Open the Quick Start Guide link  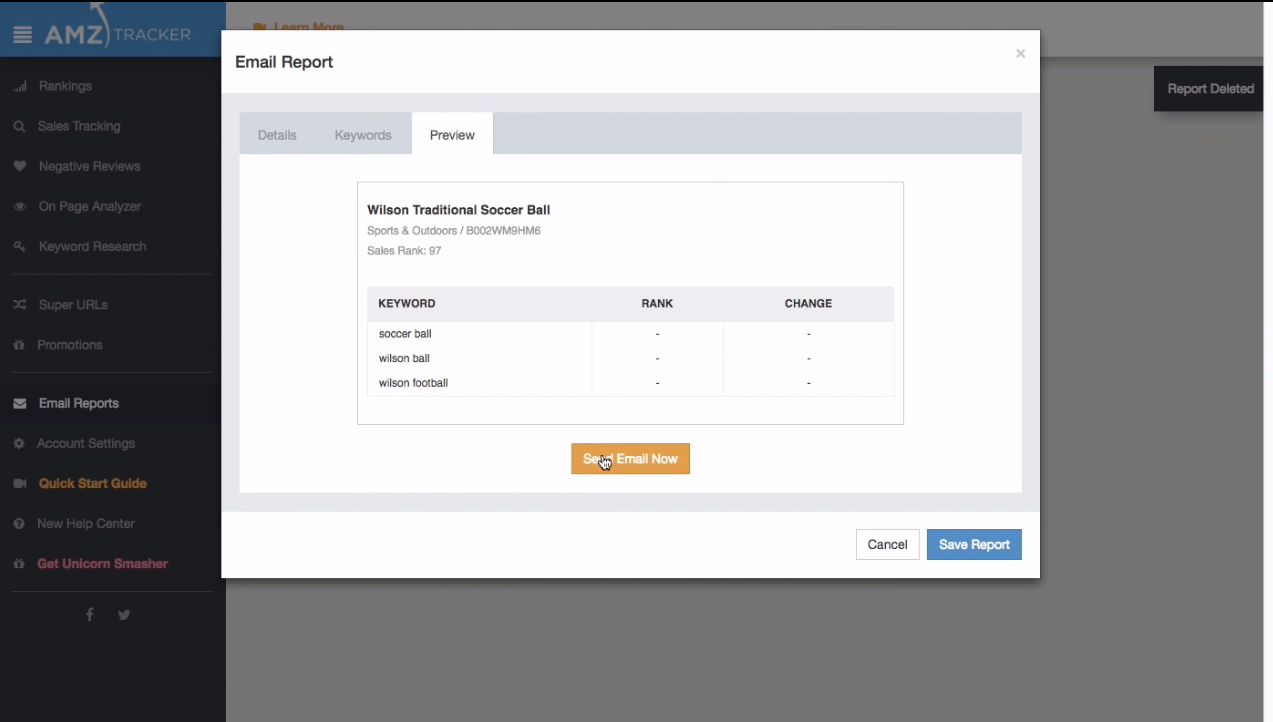point(93,484)
